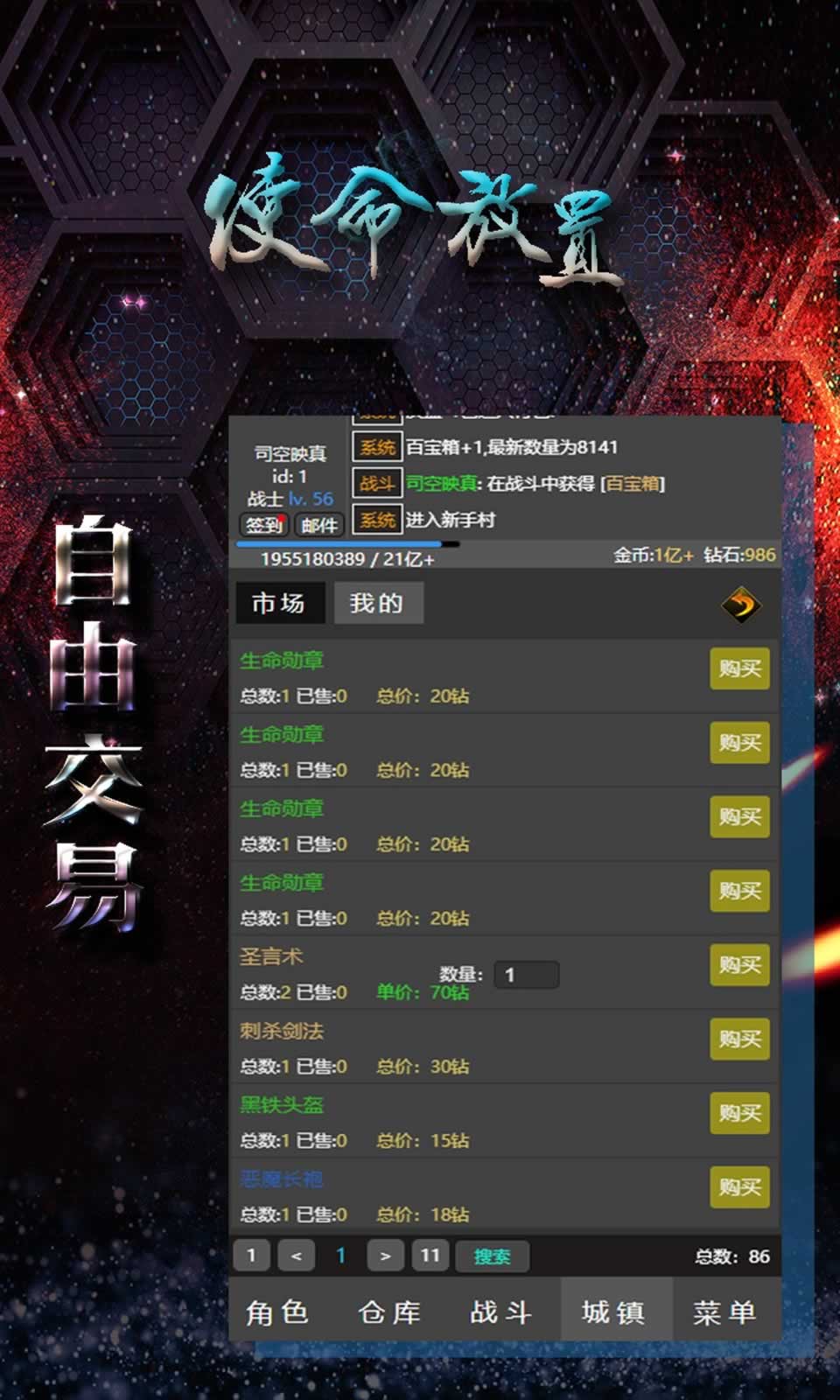
Task: Buy the second 生命勋章 listing
Action: [739, 743]
